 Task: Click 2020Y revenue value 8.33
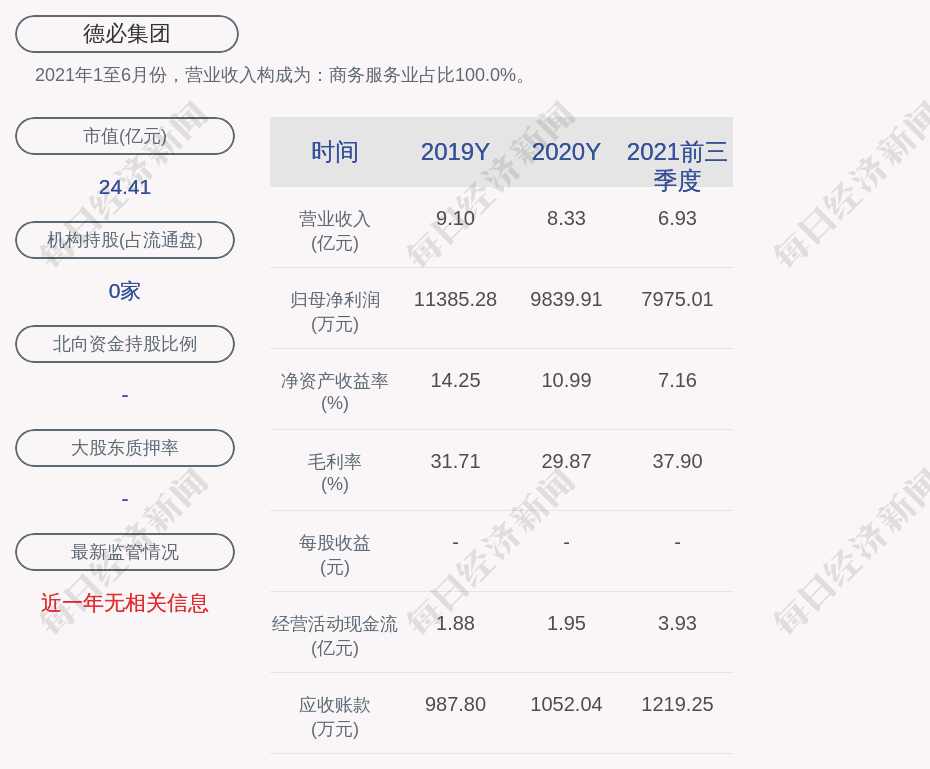[x=566, y=218]
